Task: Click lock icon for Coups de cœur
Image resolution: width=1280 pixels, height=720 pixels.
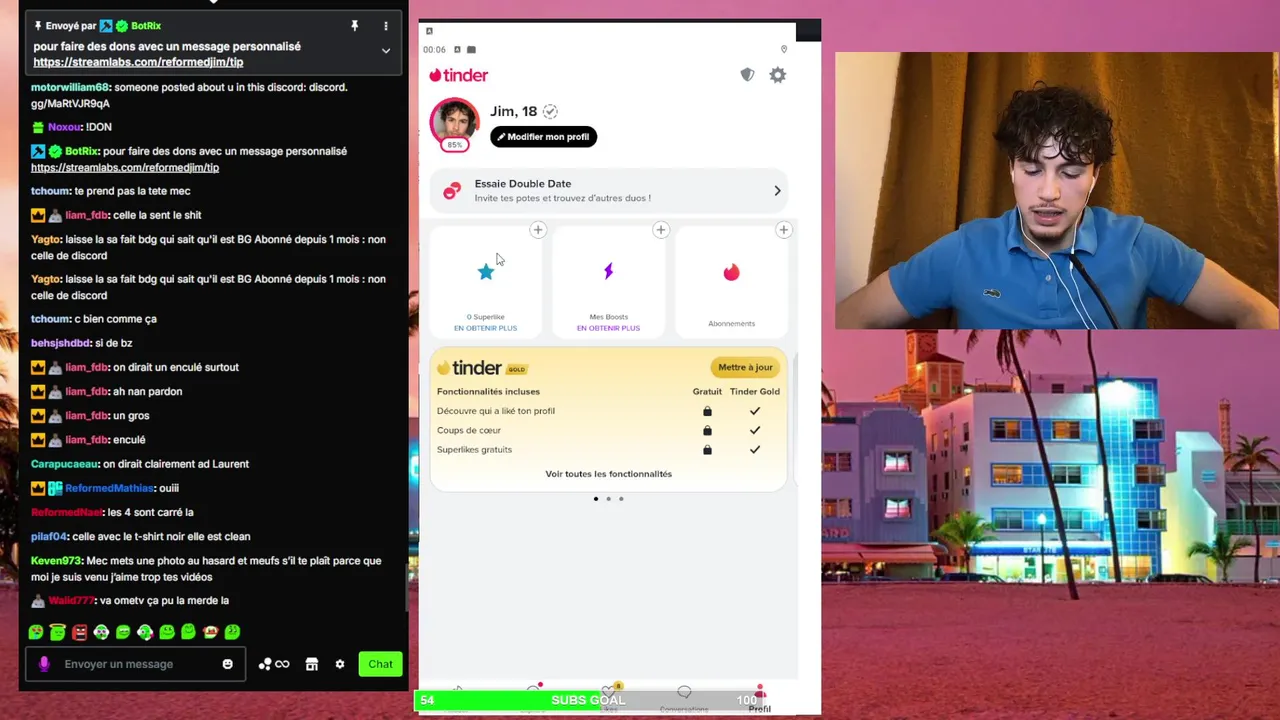Action: click(x=707, y=430)
